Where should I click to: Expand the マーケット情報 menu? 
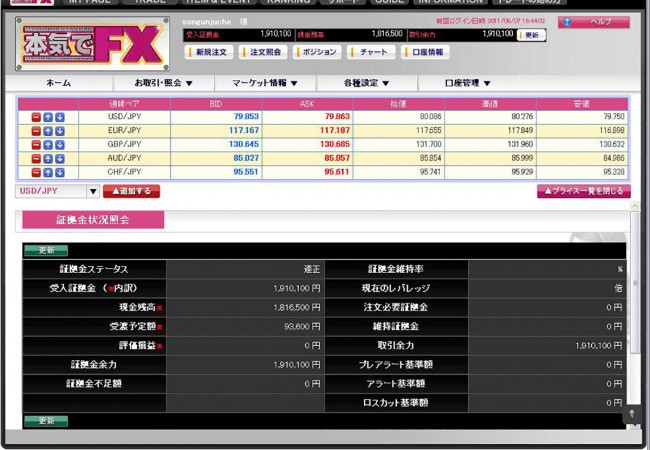click(265, 83)
